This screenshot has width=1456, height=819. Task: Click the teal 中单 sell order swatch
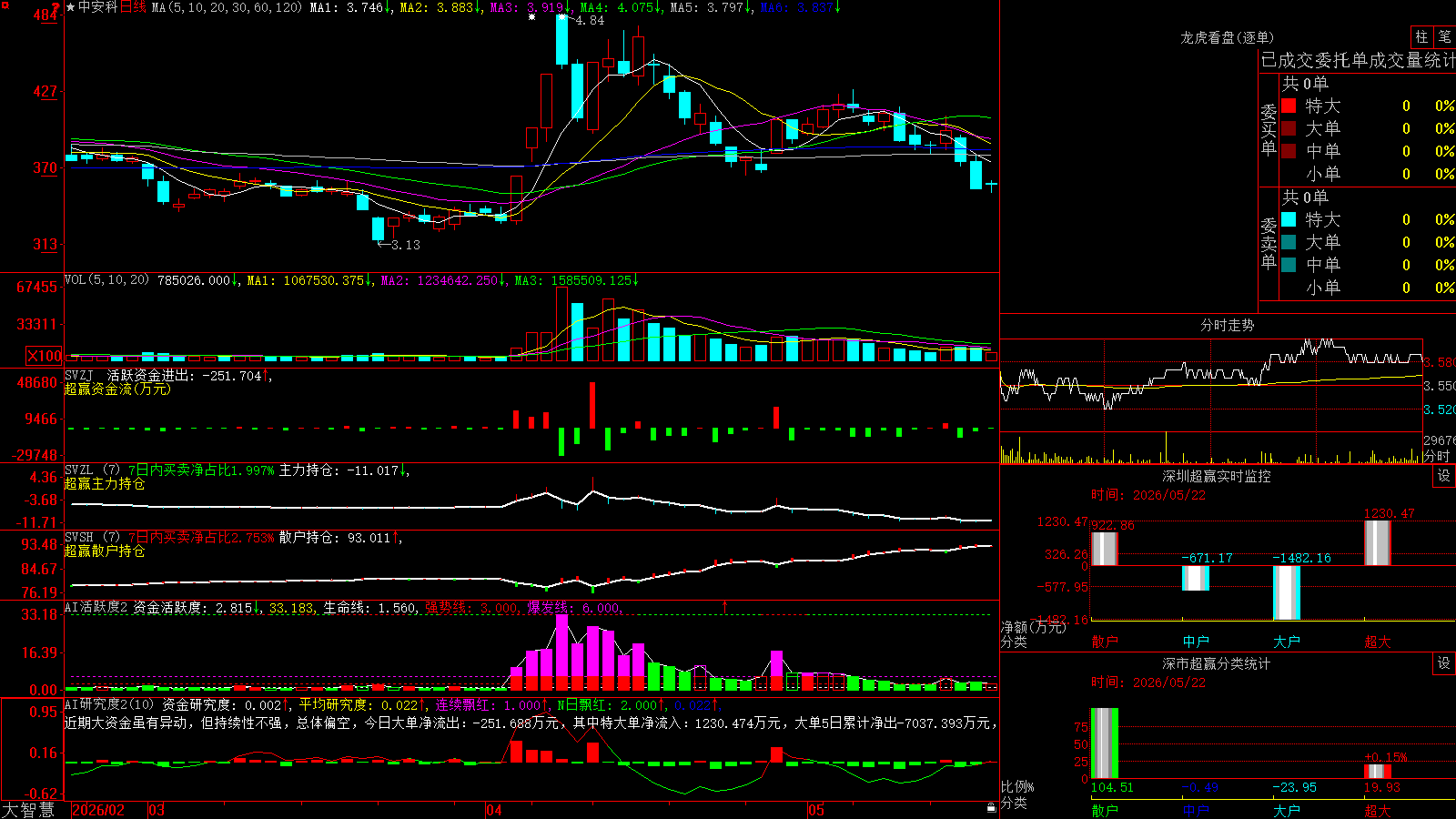point(1289,265)
